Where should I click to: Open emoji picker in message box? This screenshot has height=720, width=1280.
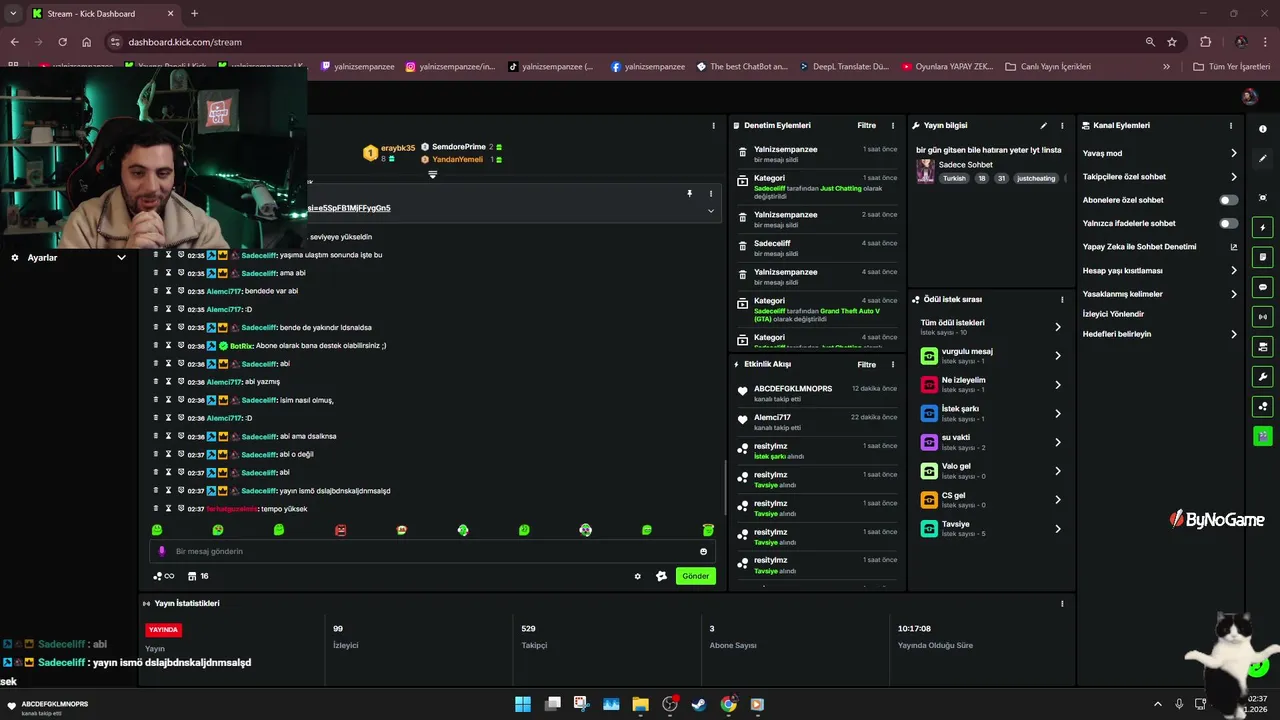click(x=704, y=551)
